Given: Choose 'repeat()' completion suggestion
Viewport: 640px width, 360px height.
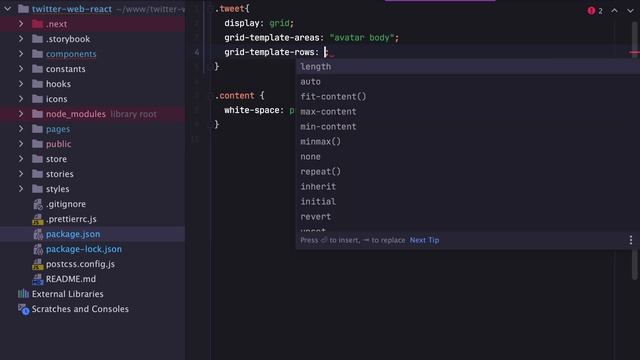Looking at the screenshot, I should pyautogui.click(x=468, y=171).
